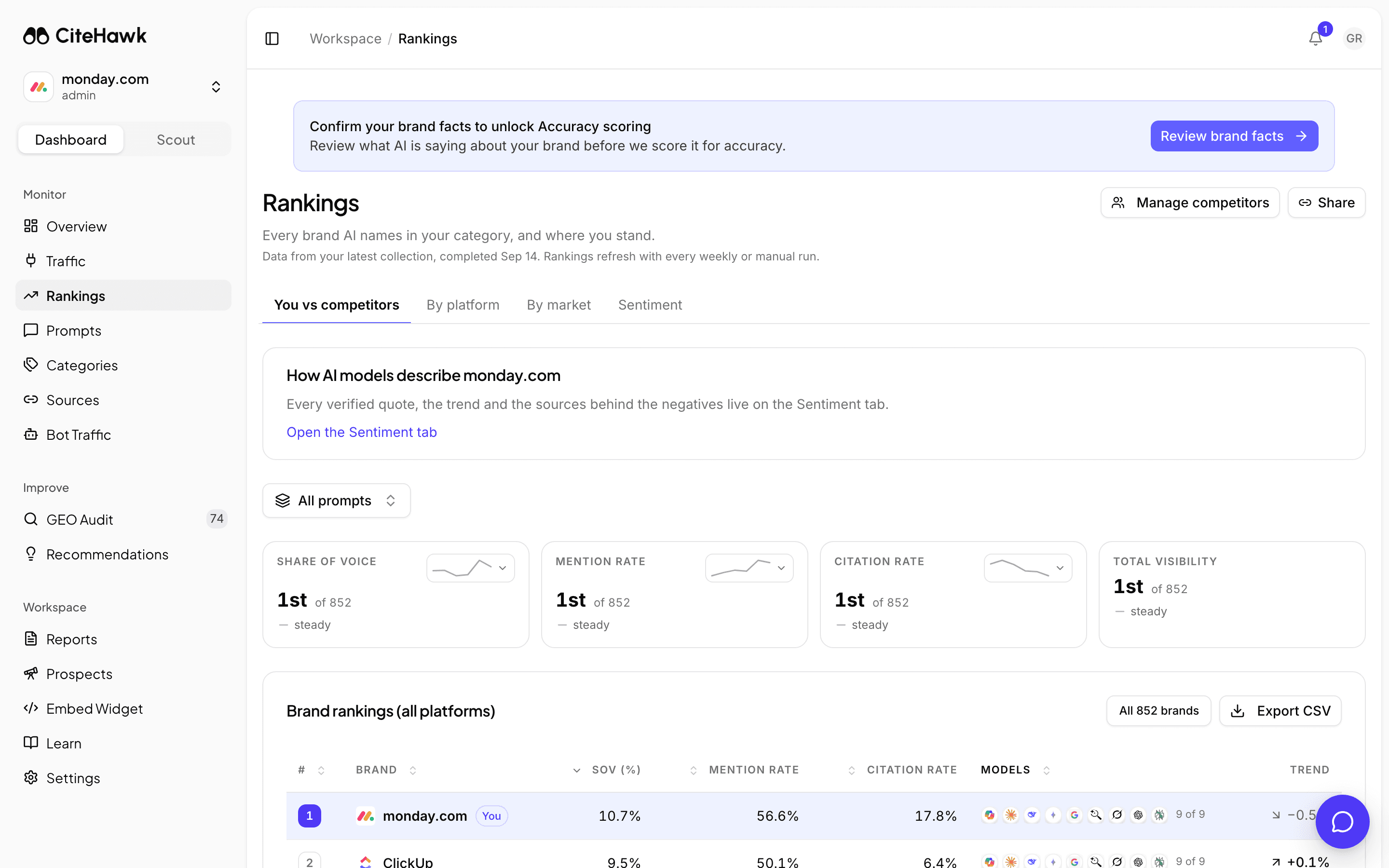1389x868 pixels.
Task: Go to Bot Traffic page
Action: tap(123, 434)
